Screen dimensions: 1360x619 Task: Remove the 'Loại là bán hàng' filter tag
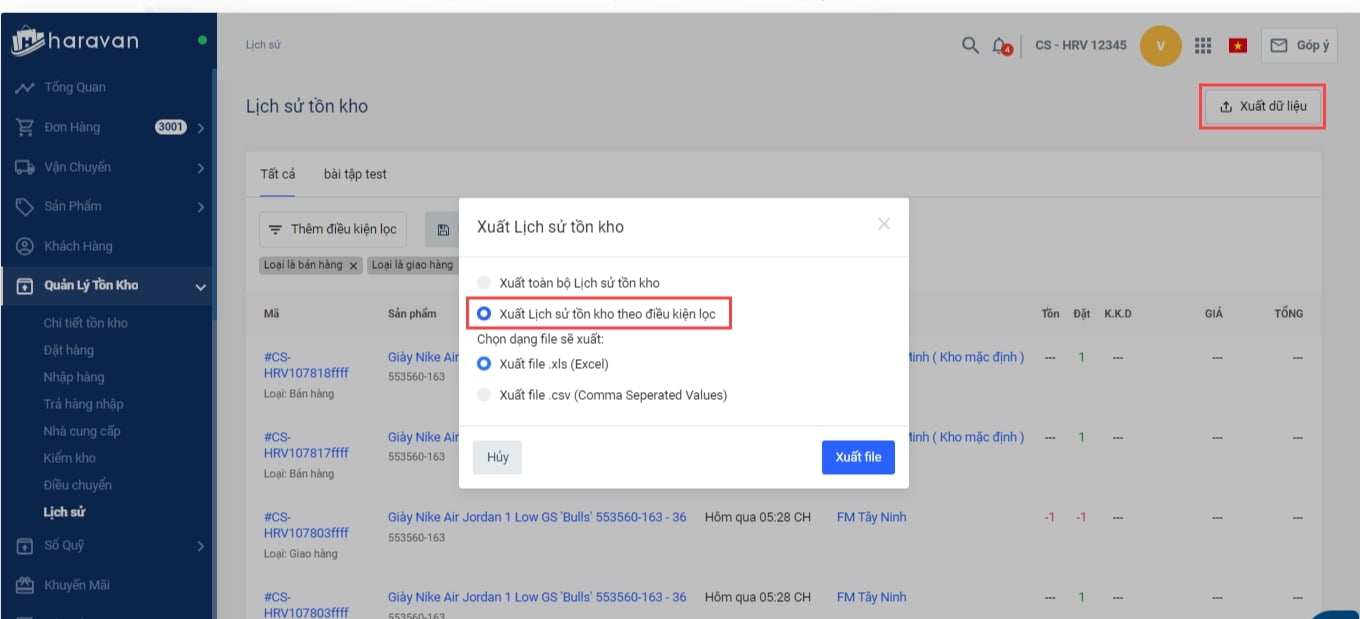(354, 266)
